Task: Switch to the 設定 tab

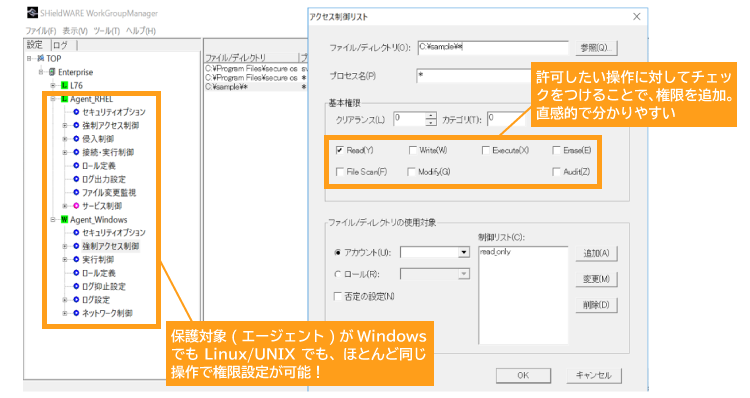Action: [x=35, y=45]
